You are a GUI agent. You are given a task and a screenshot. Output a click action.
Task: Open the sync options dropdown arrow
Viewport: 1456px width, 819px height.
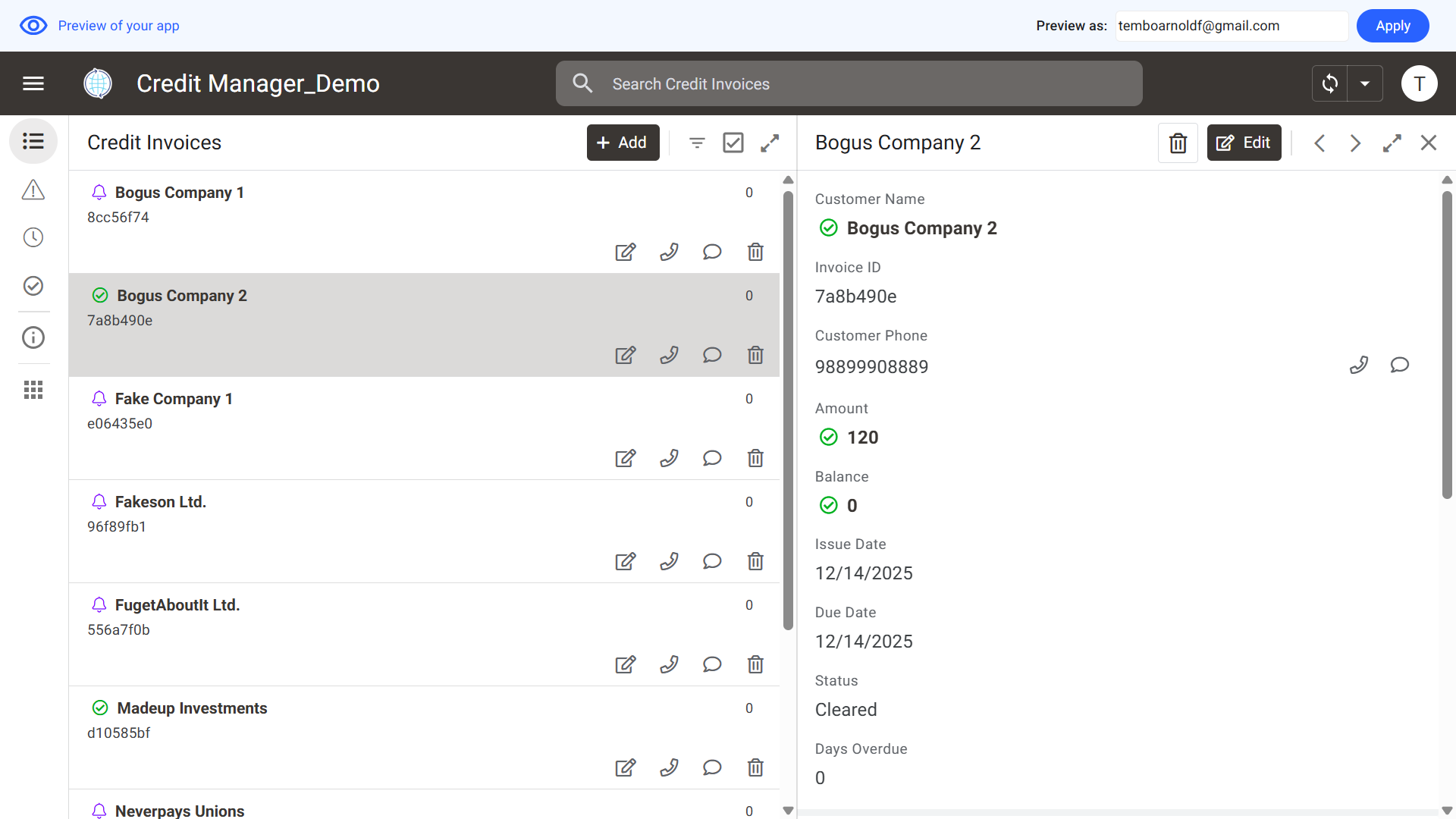[x=1365, y=83]
